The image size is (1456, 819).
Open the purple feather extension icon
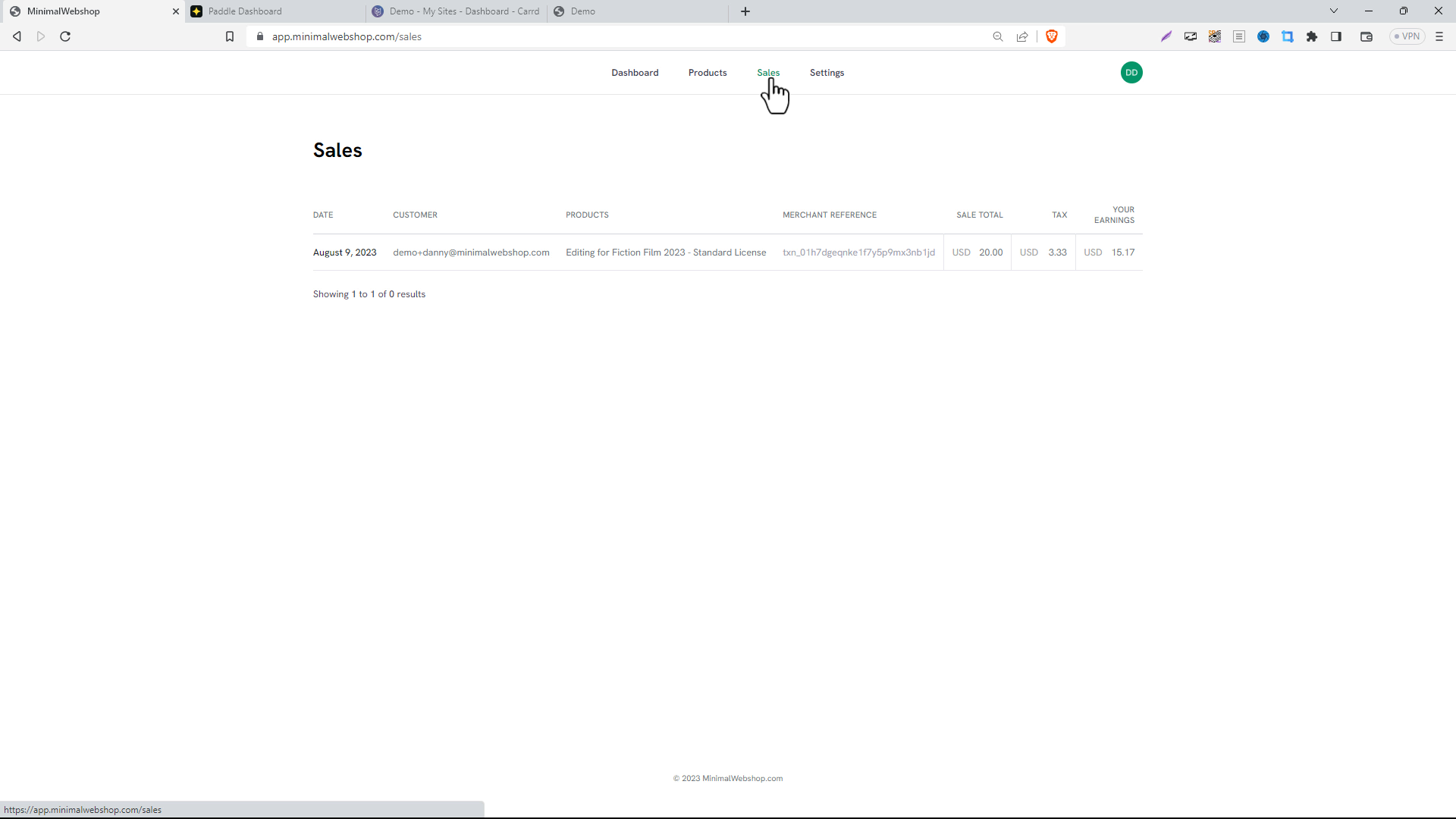click(1166, 36)
